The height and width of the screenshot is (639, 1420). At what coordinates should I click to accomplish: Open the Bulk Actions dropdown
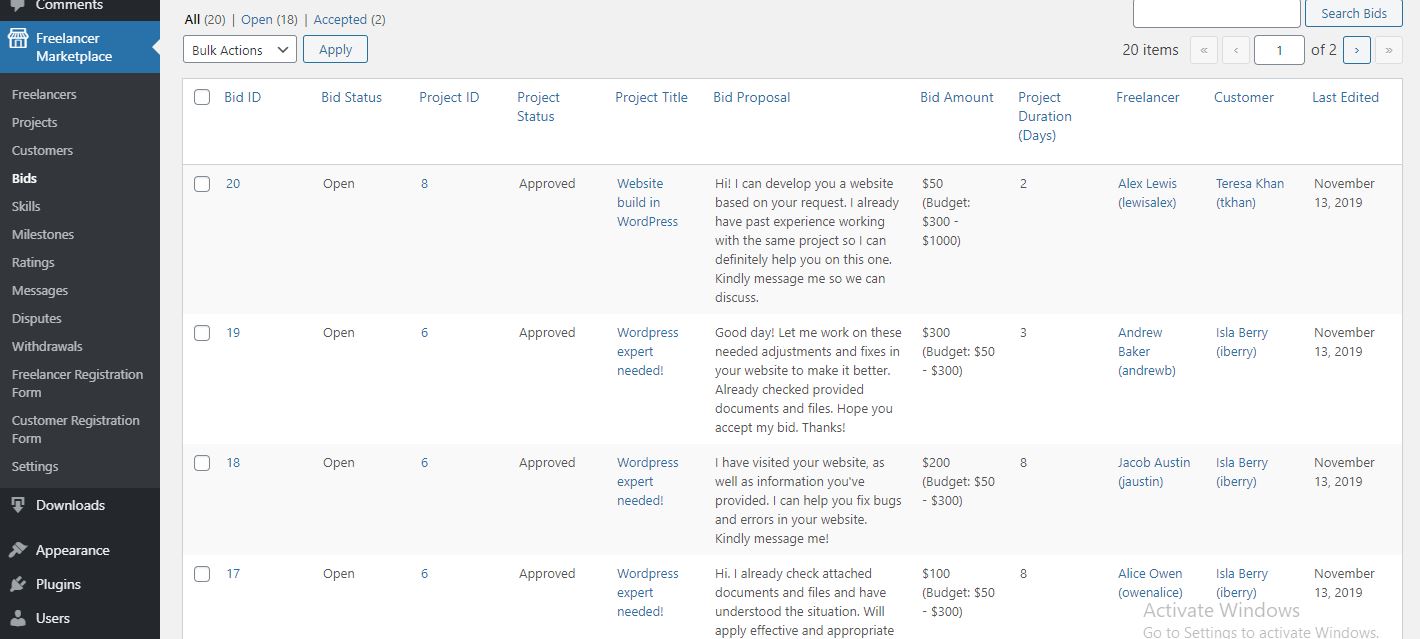240,50
